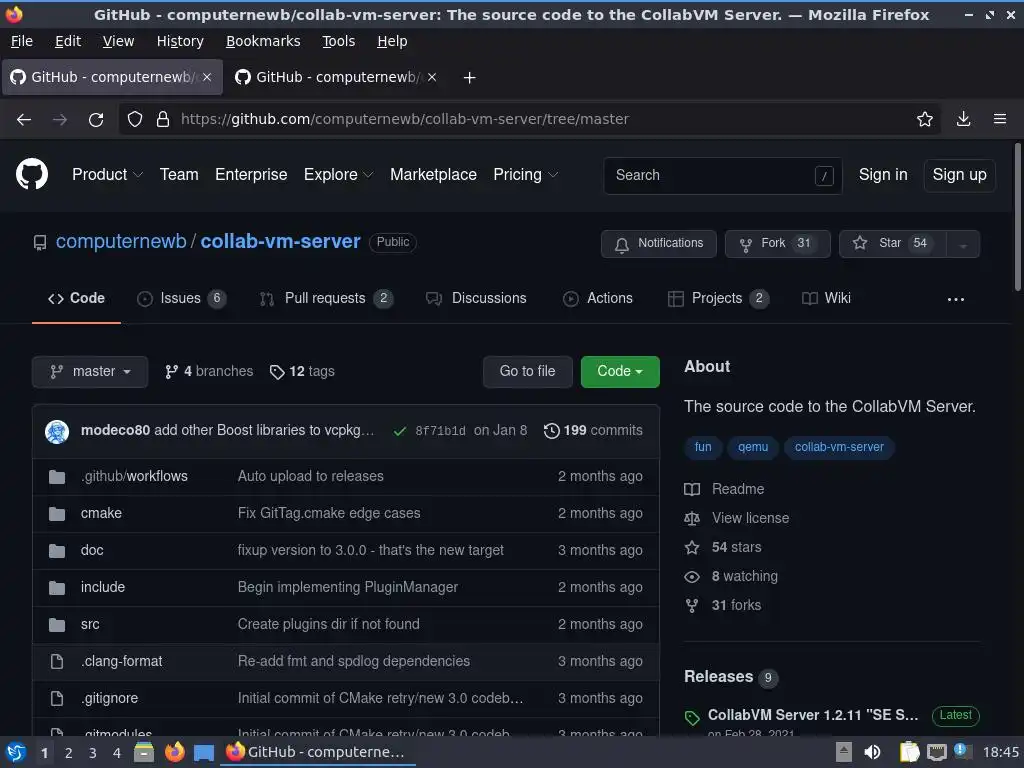Switch to workspace 3 in the taskbar
Viewport: 1024px width, 768px height.
click(x=93, y=753)
